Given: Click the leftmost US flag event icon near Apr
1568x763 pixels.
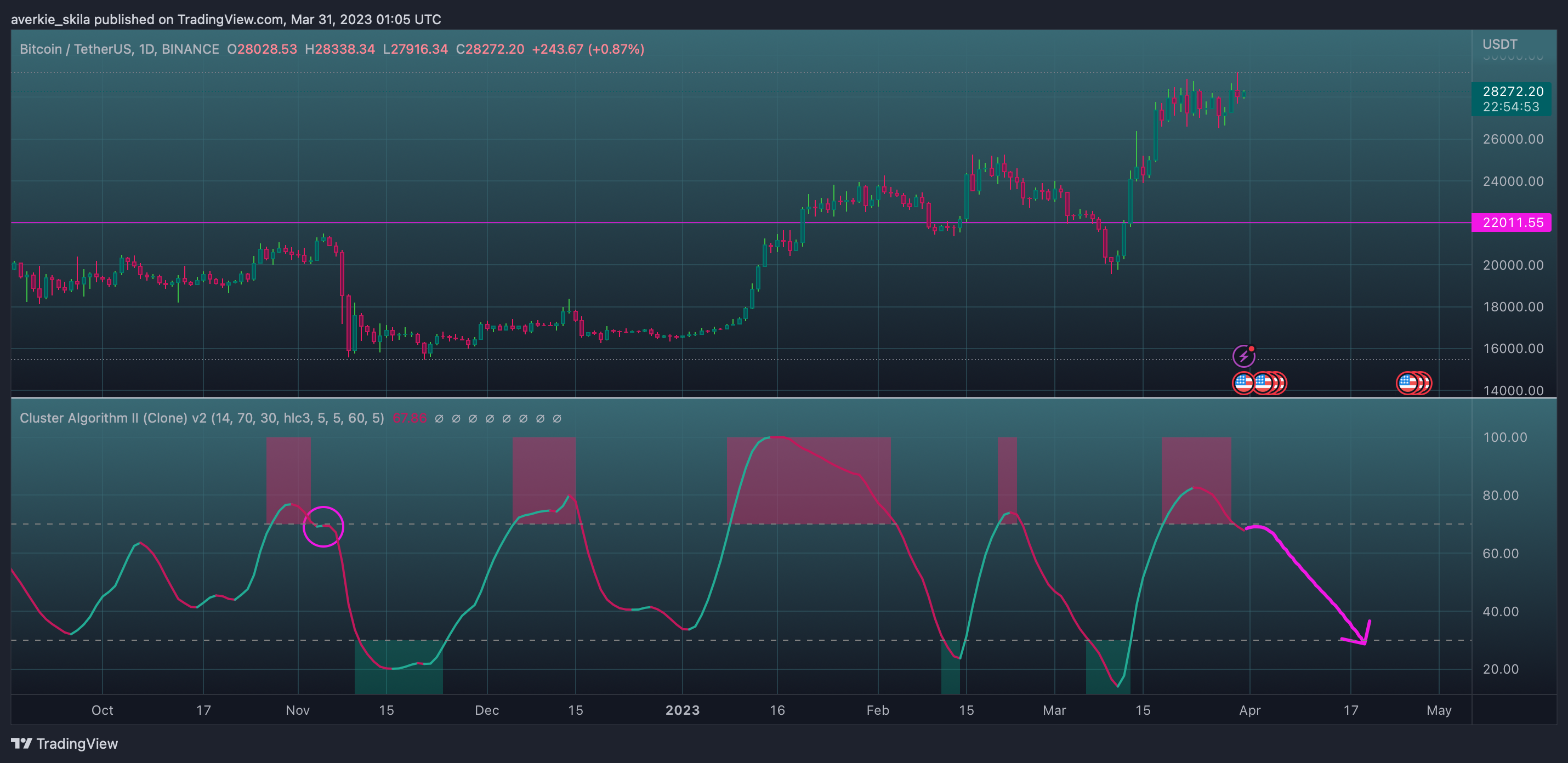Looking at the screenshot, I should point(1243,383).
